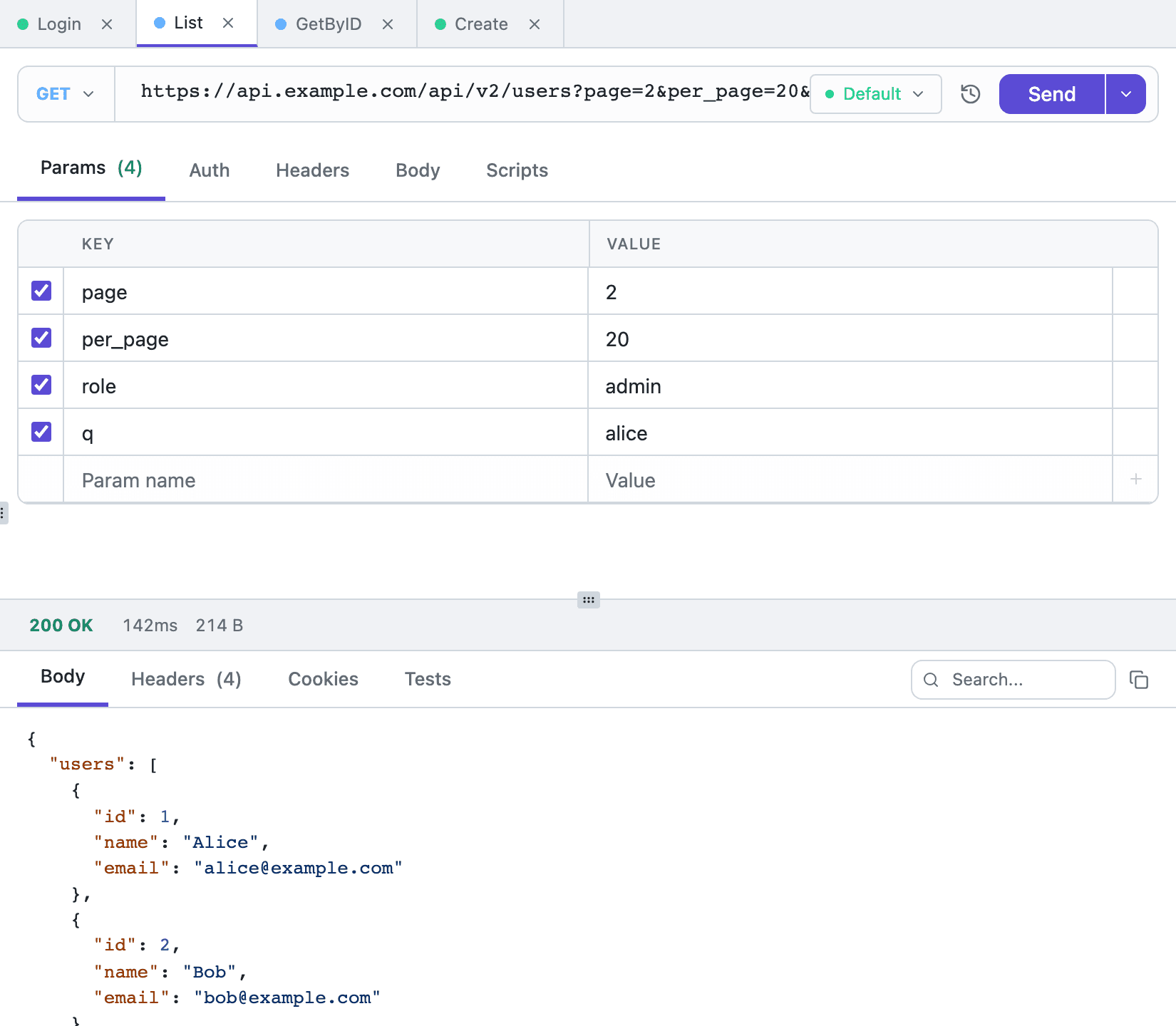The height and width of the screenshot is (1026, 1176).
Task: Click the '200 OK' status text
Action: click(61, 626)
